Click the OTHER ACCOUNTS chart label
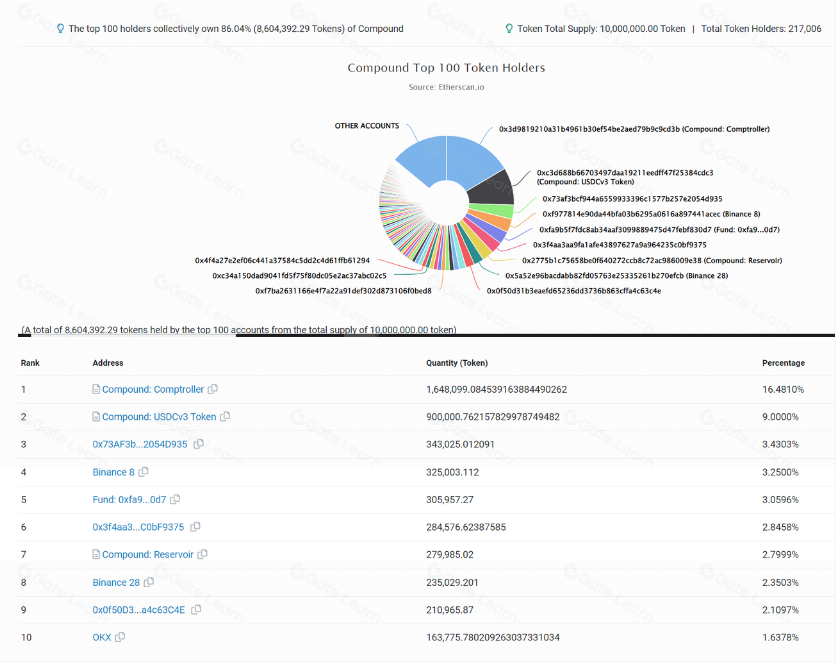The image size is (836, 662). point(367,126)
